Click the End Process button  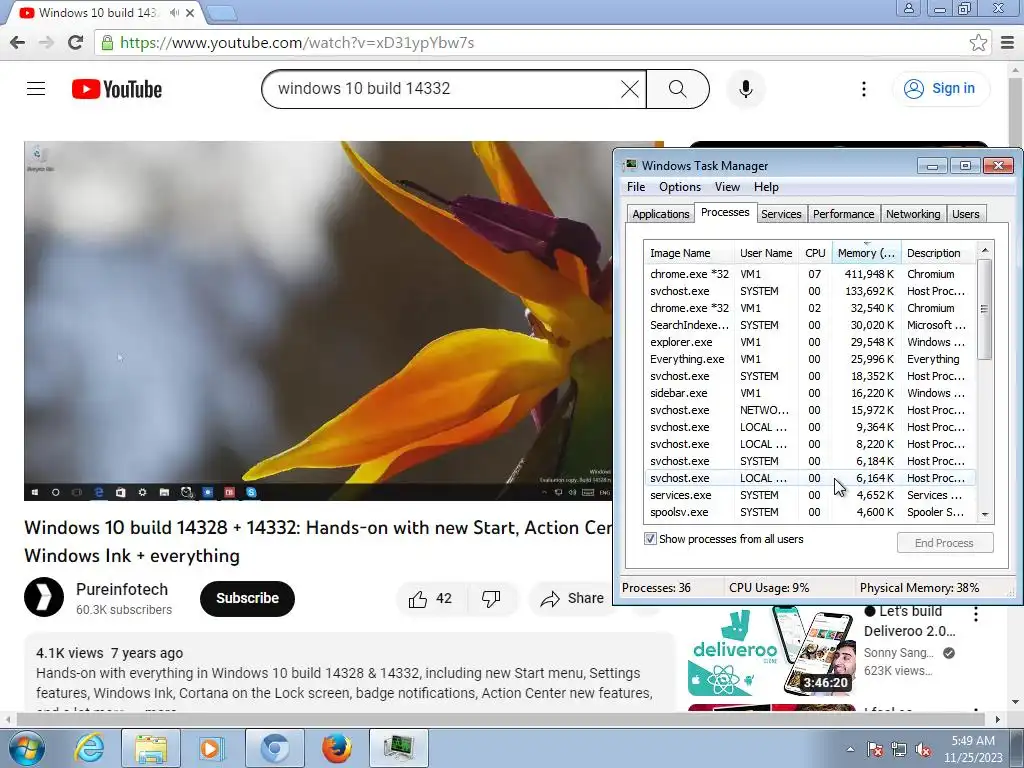point(944,543)
